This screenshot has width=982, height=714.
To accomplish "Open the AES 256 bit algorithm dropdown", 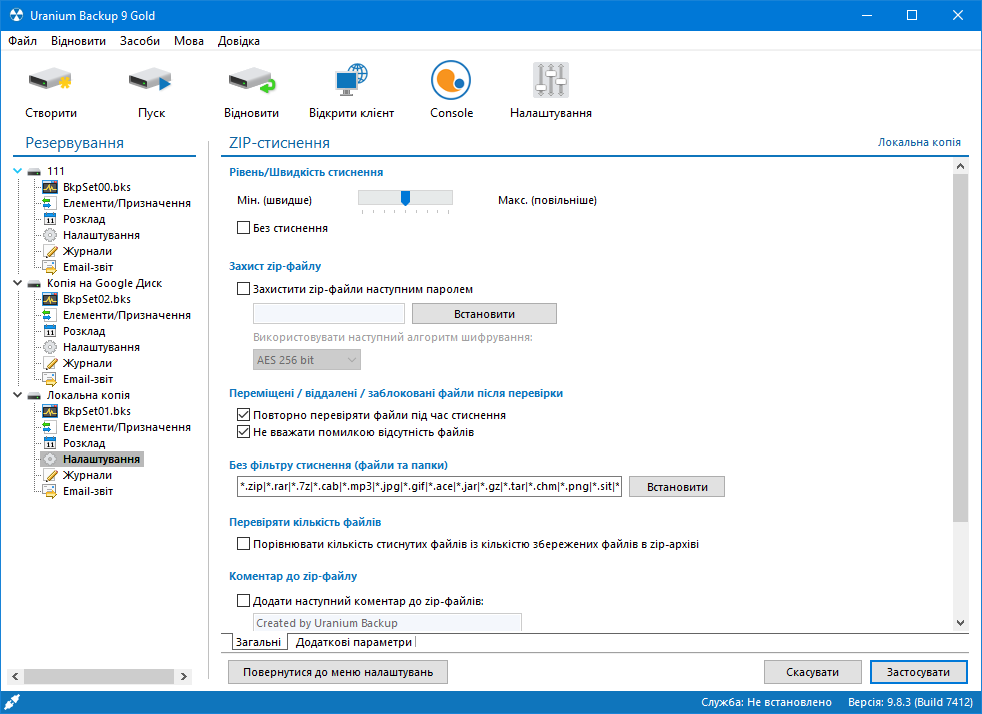I will 307,360.
